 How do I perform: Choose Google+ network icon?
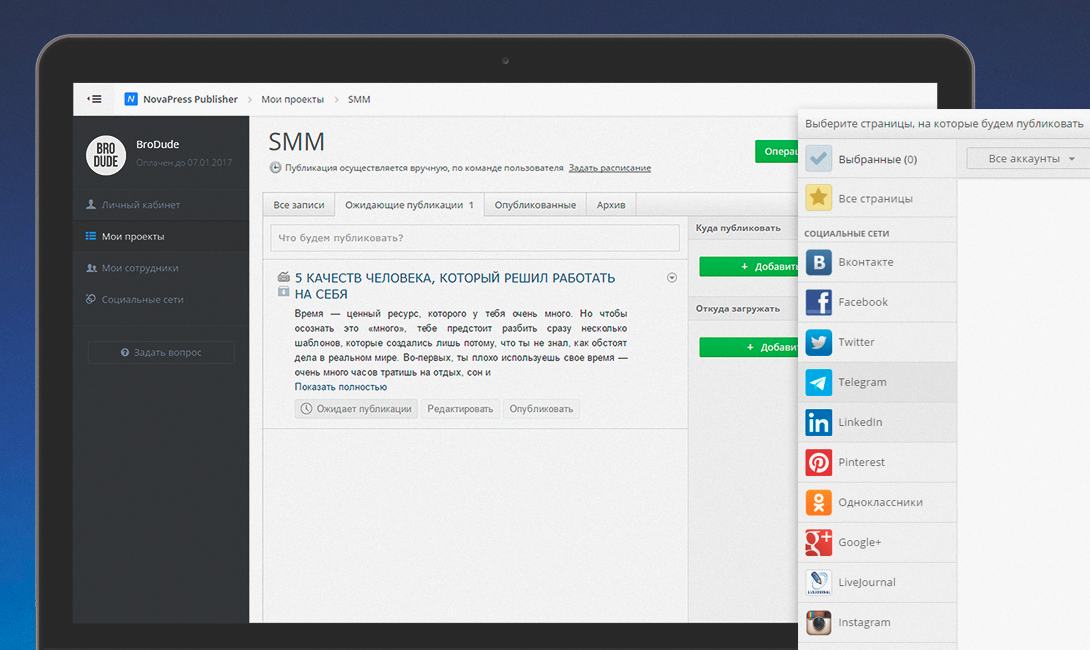pyautogui.click(x=818, y=542)
